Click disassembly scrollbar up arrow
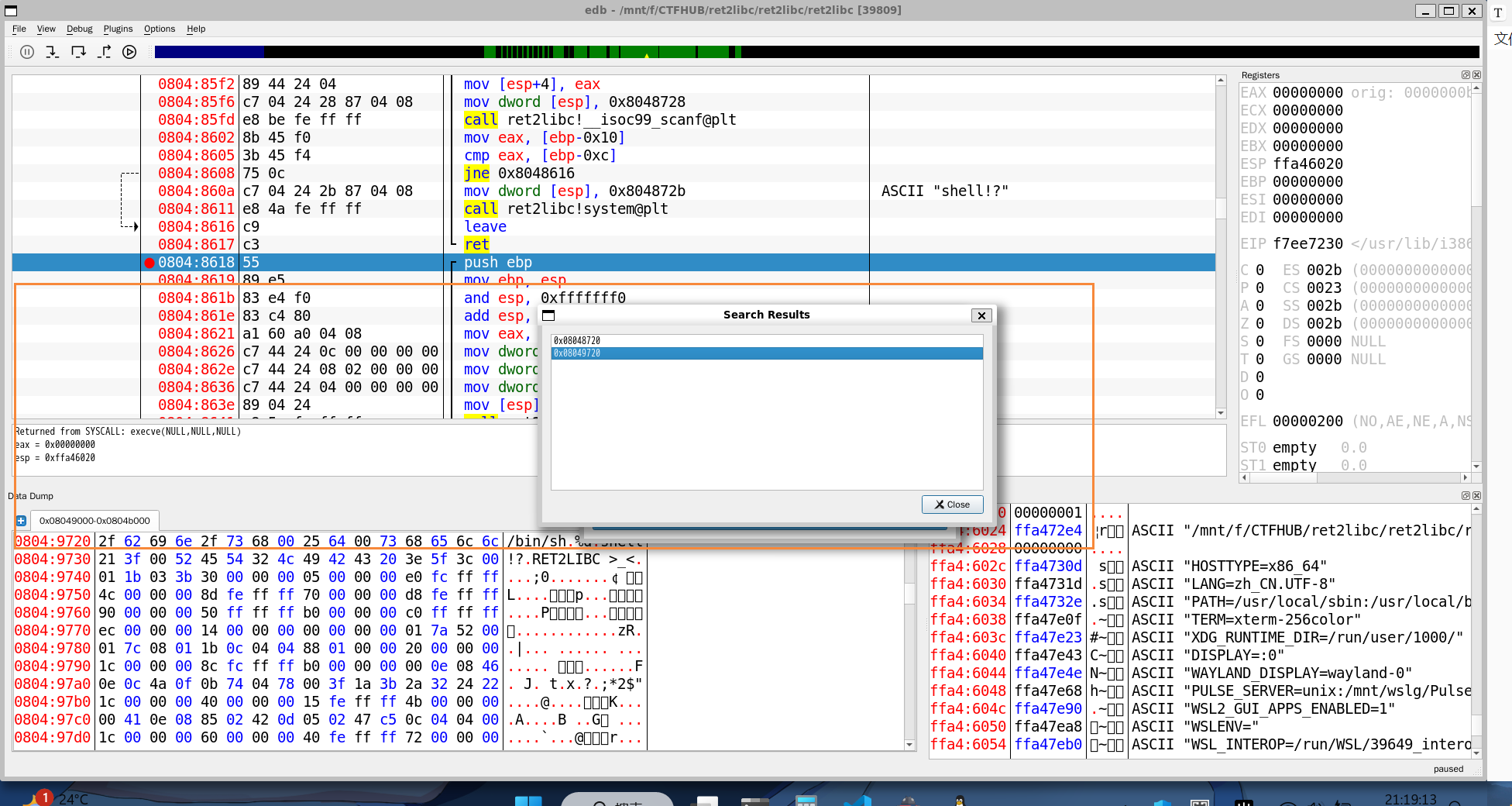Viewport: 1512px width, 806px height. (1221, 81)
